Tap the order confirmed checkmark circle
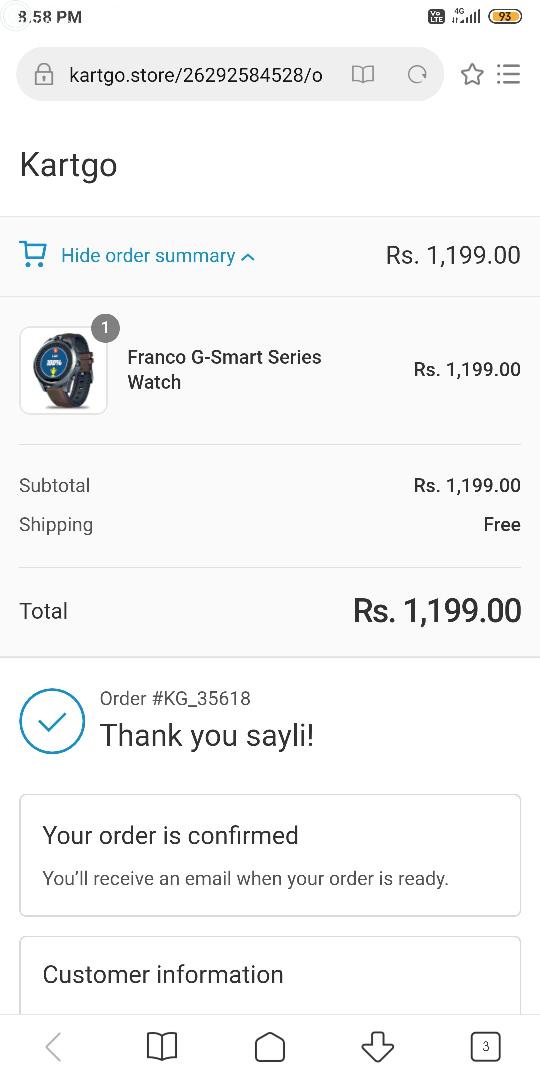 [x=52, y=721]
